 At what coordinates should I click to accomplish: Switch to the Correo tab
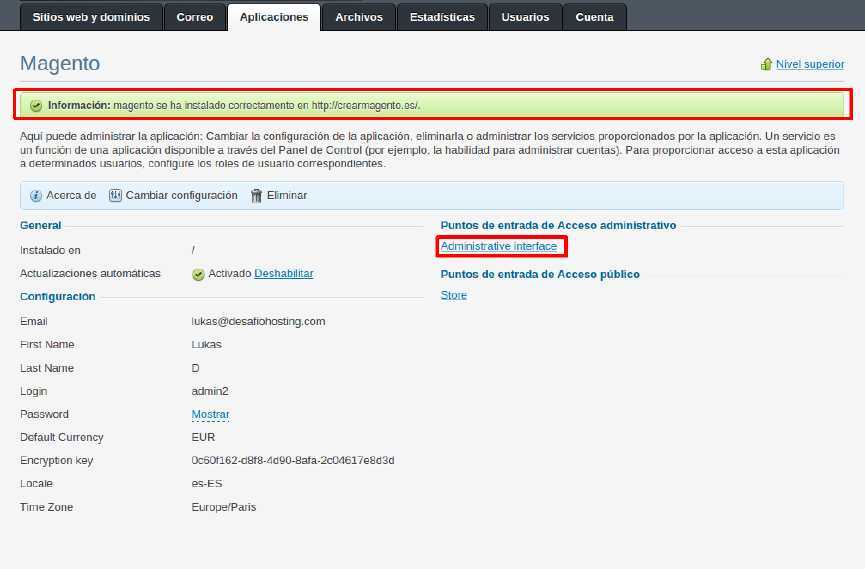[x=195, y=17]
